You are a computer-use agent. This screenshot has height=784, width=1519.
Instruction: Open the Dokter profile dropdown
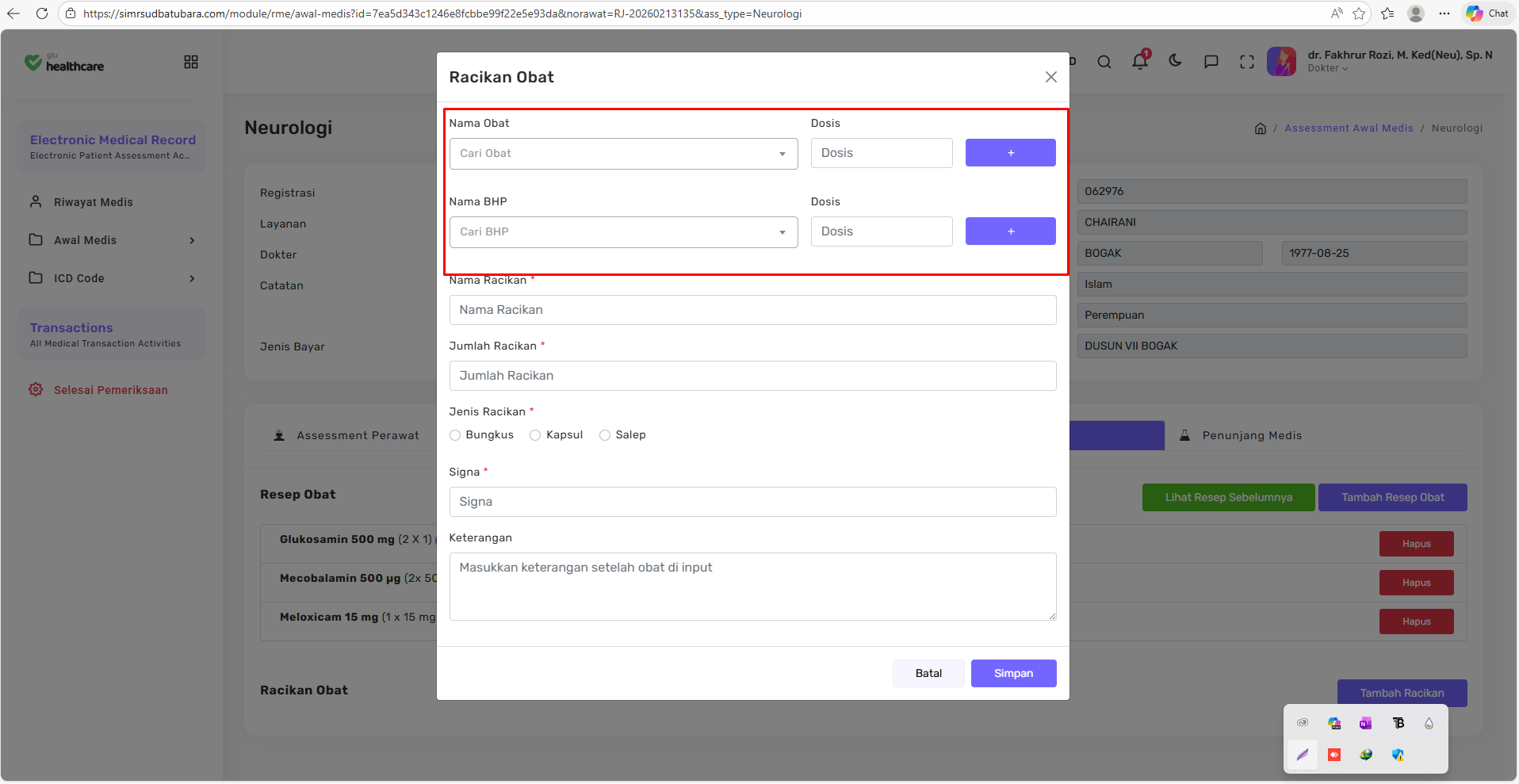pyautogui.click(x=1328, y=68)
